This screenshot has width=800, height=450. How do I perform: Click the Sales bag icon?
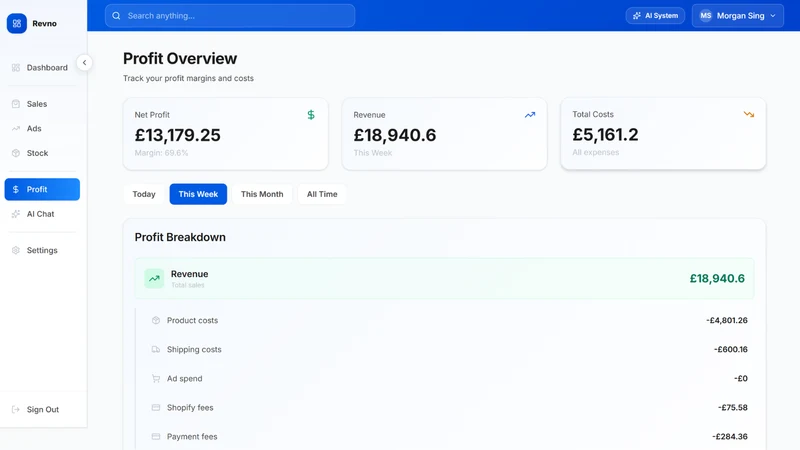pos(16,104)
